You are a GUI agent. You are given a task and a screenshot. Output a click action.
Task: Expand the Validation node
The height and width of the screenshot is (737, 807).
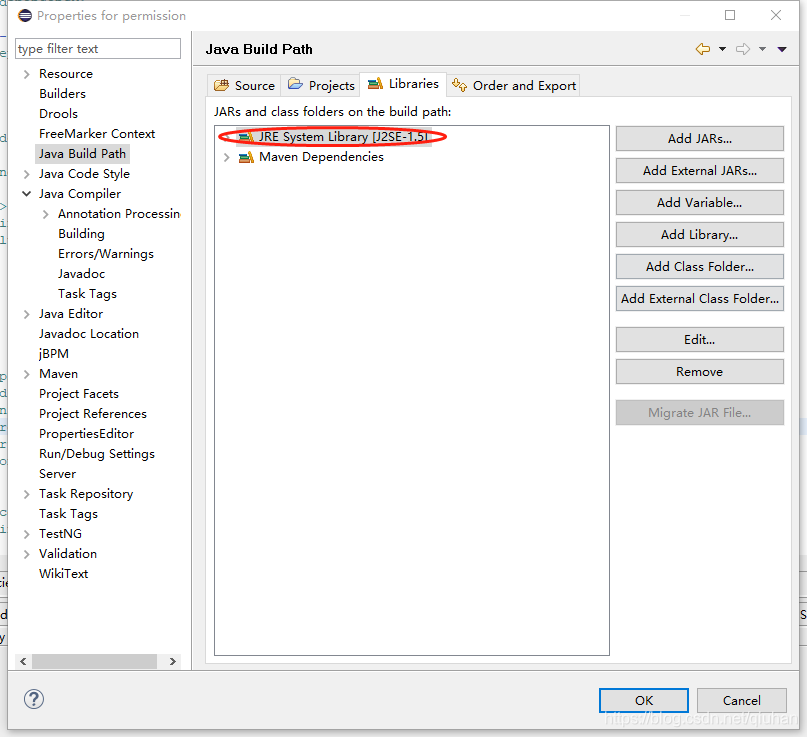[x=27, y=554]
